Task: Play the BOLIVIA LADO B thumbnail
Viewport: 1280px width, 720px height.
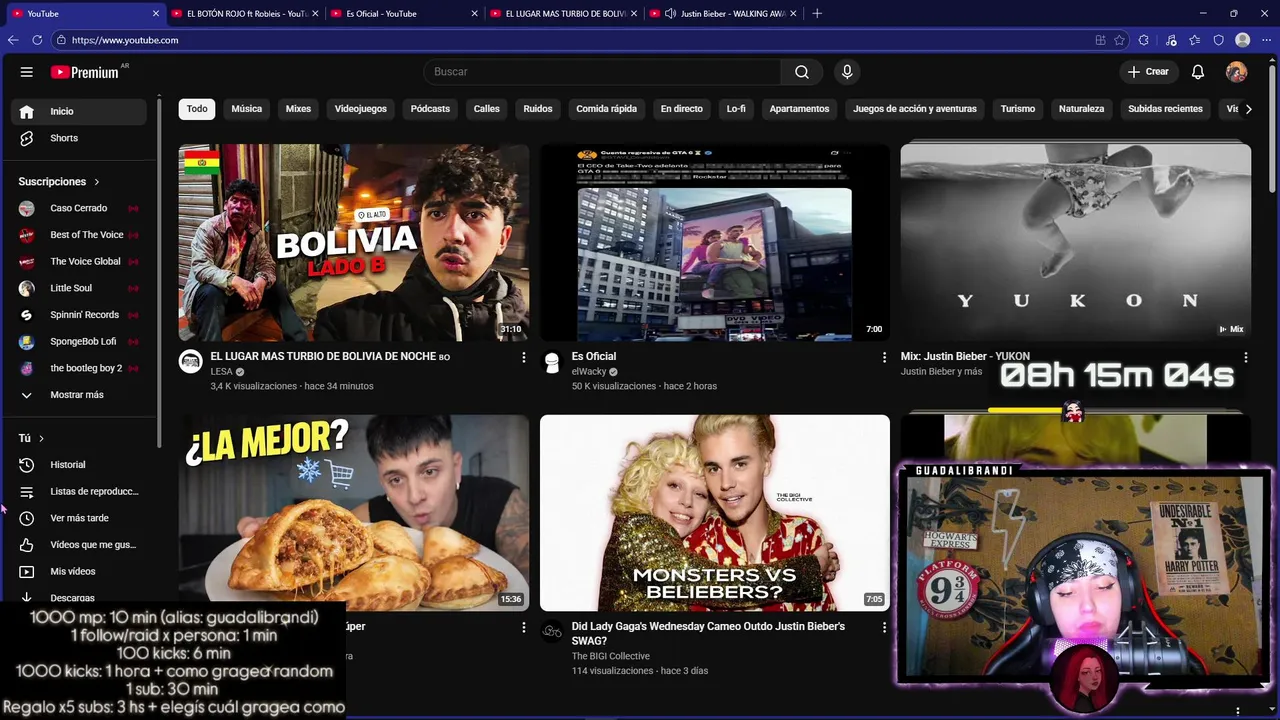Action: coord(354,243)
